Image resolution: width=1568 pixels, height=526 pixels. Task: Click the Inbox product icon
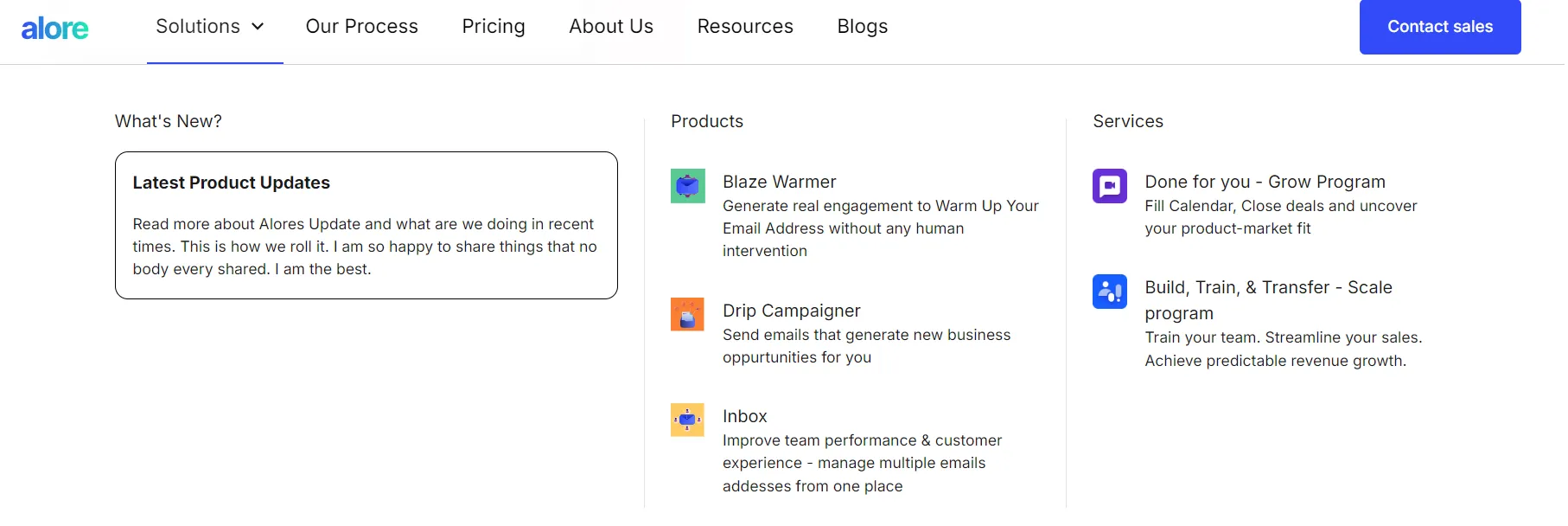[687, 420]
